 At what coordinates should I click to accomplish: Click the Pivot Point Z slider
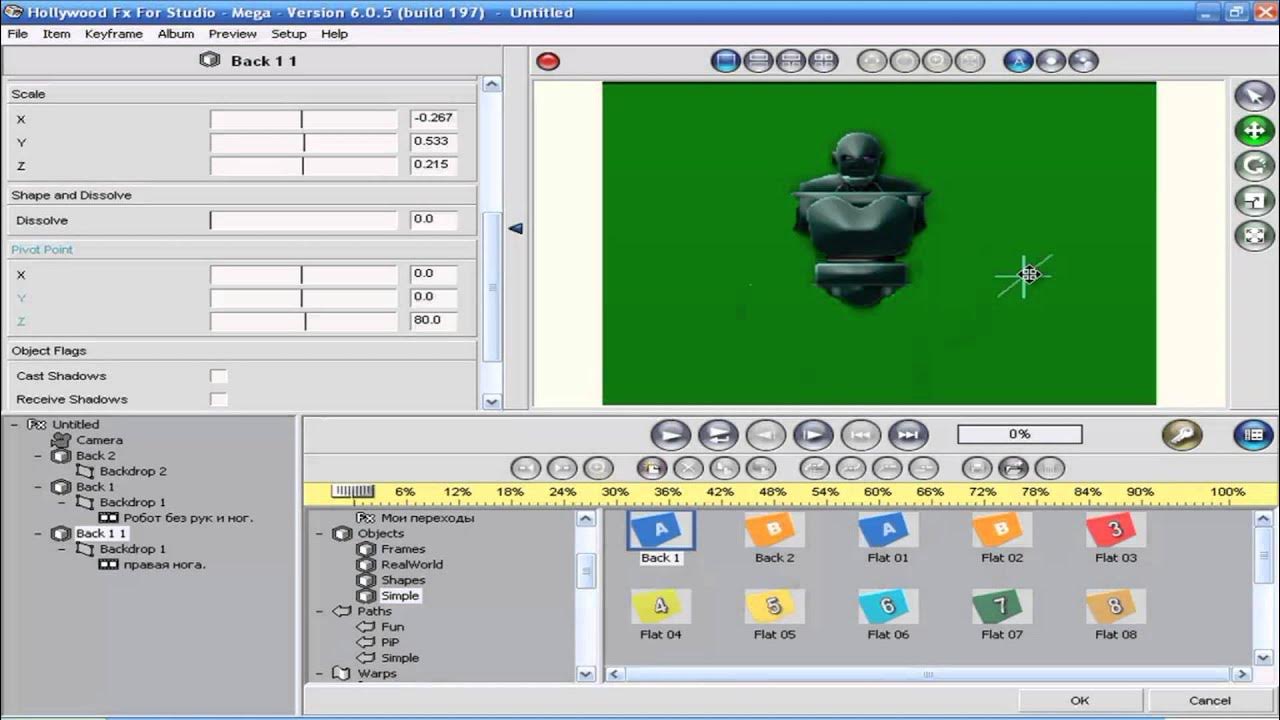pos(303,321)
